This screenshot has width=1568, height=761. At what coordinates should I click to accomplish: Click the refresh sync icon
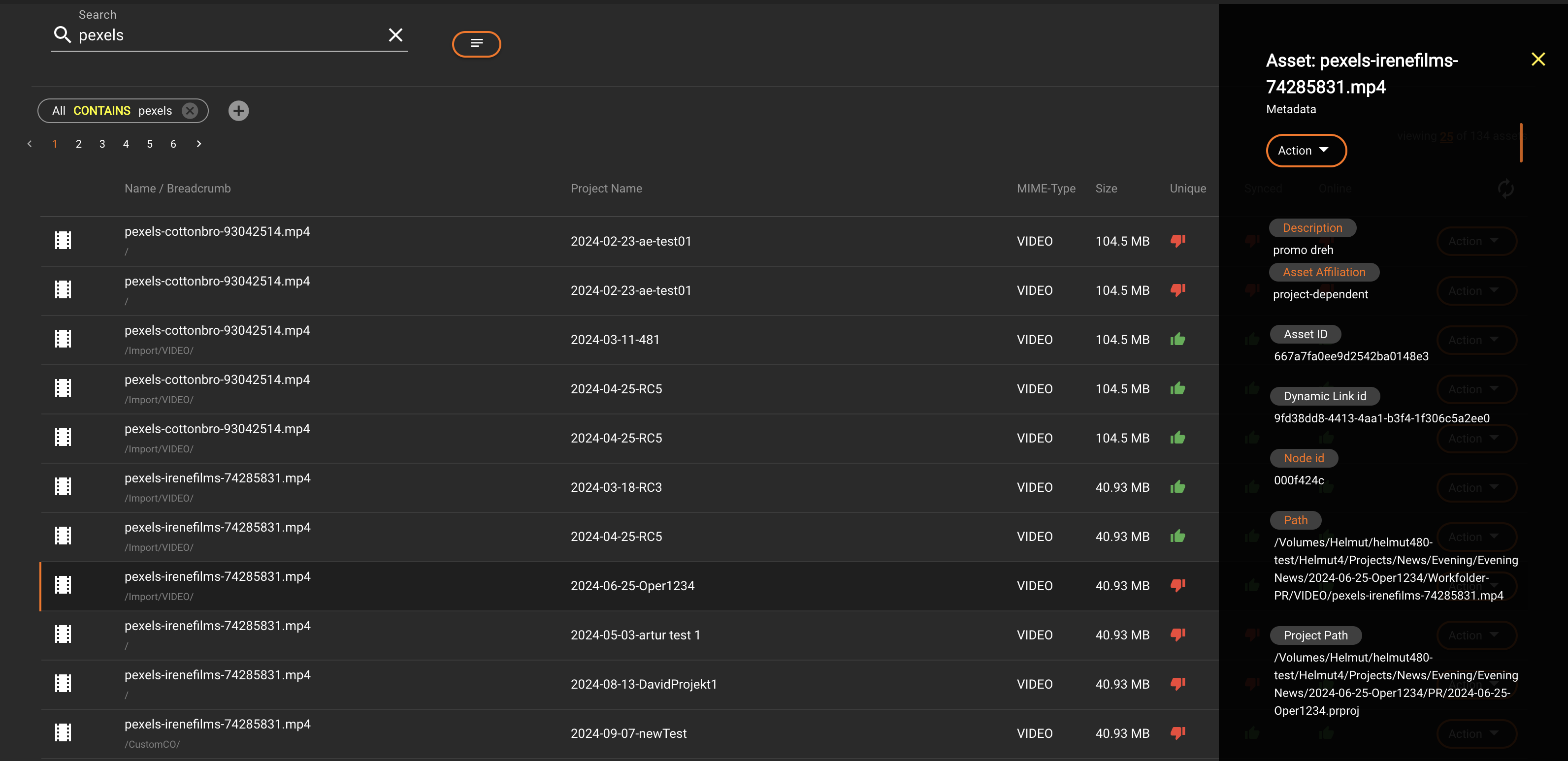tap(1505, 189)
